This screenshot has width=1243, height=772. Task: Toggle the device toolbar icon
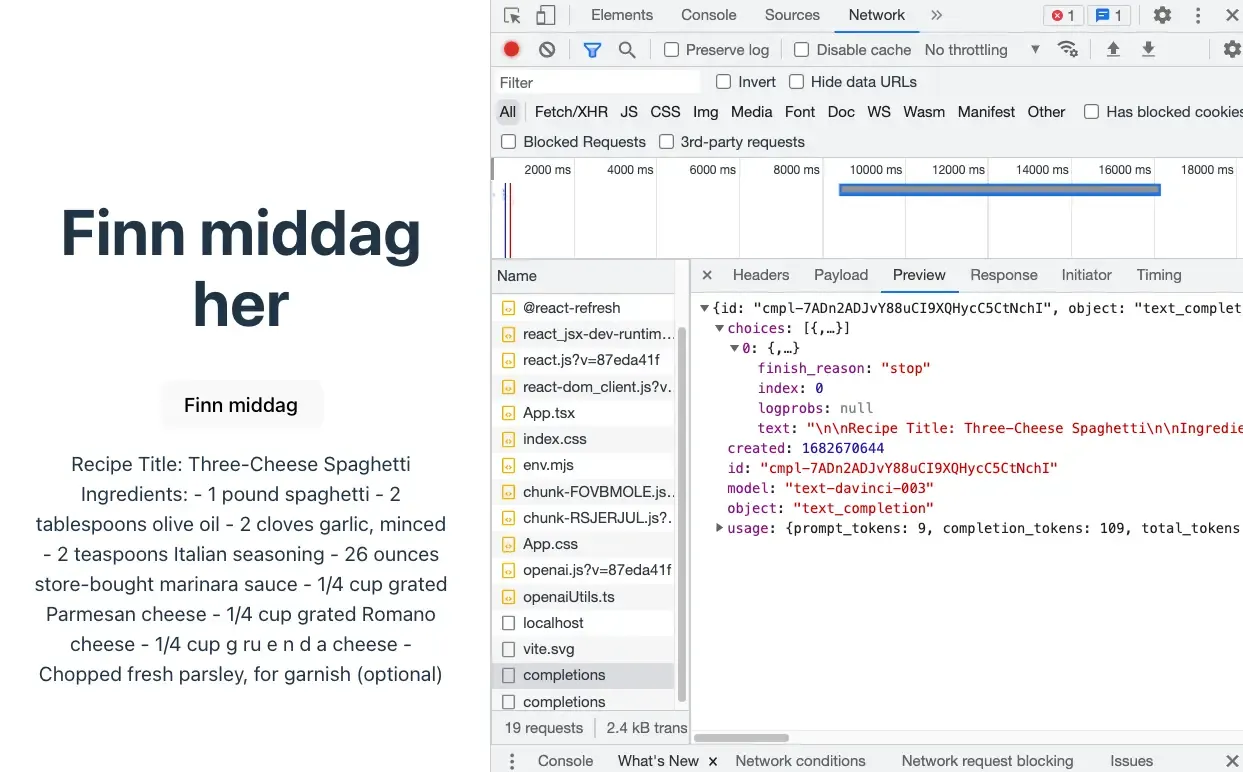pos(545,15)
